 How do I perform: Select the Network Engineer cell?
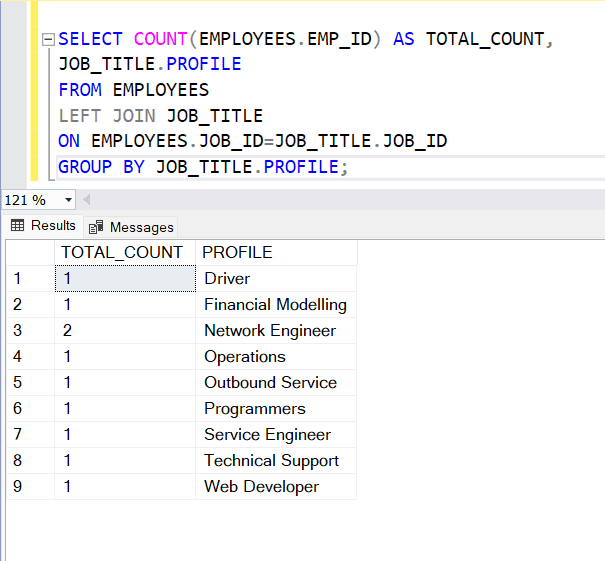[x=276, y=331]
